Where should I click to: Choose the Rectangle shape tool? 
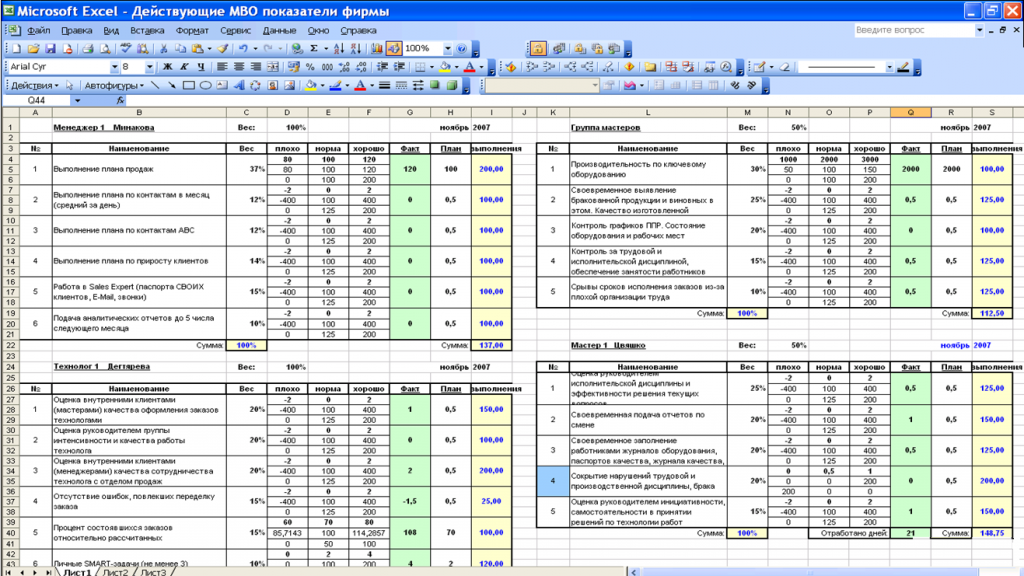click(188, 86)
